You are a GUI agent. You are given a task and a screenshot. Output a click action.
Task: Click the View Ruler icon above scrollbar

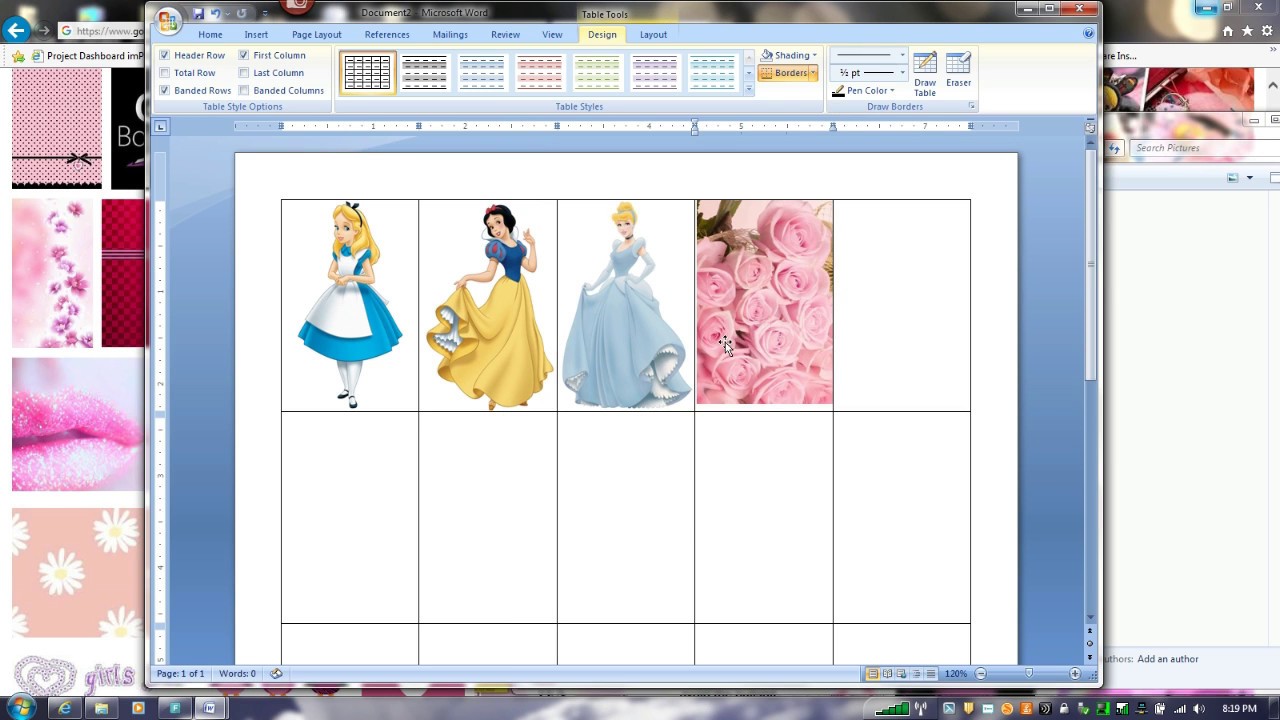[x=1090, y=127]
